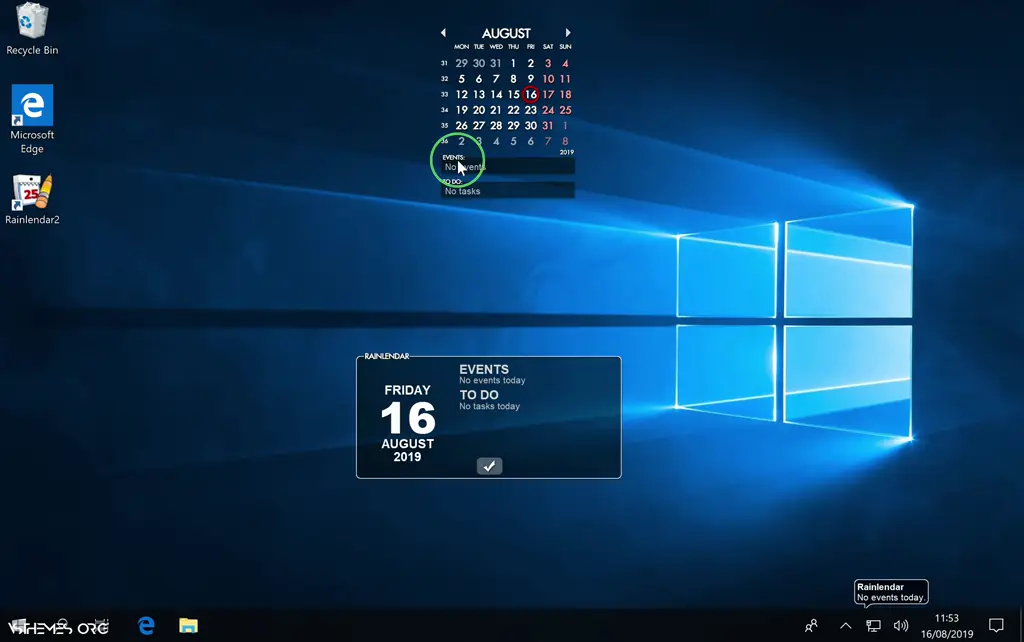
Task: Click the EVENTS heading in widget
Action: (x=484, y=369)
